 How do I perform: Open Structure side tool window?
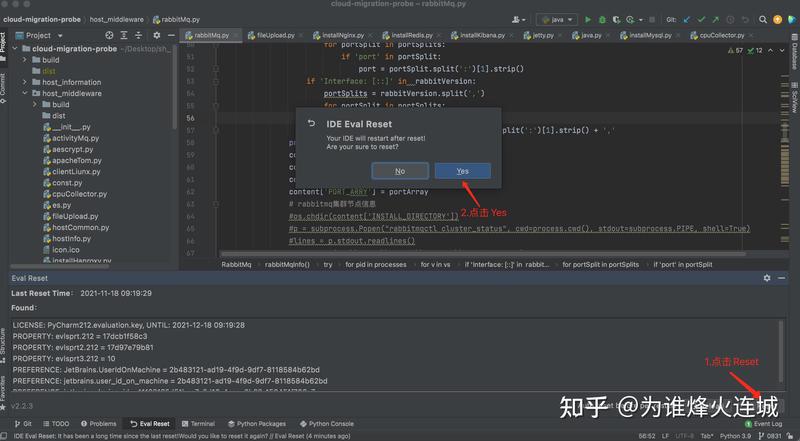4,347
